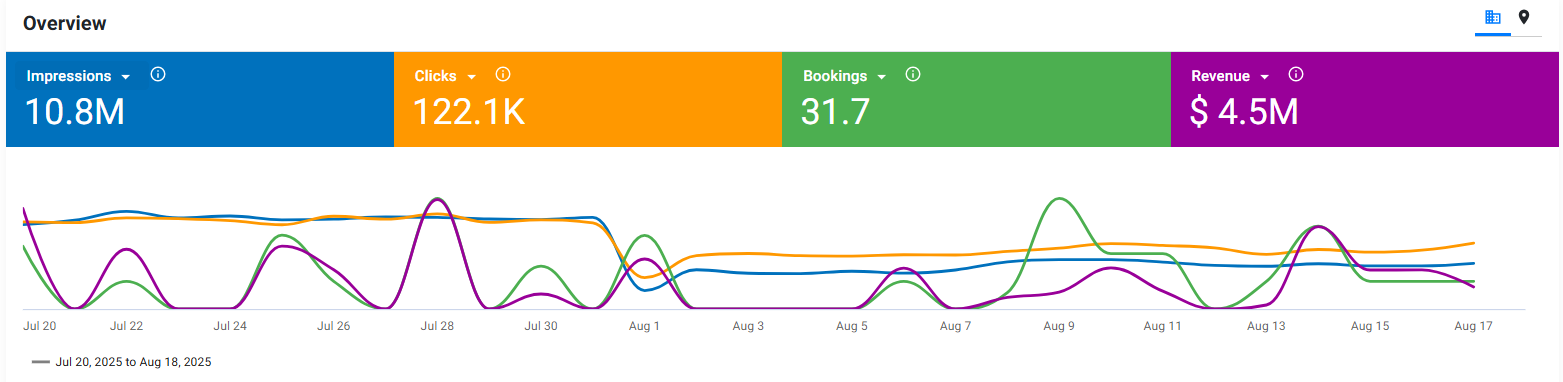The width and height of the screenshot is (1563, 382).
Task: Switch to the building (property) view icon
Action: tap(1493, 17)
